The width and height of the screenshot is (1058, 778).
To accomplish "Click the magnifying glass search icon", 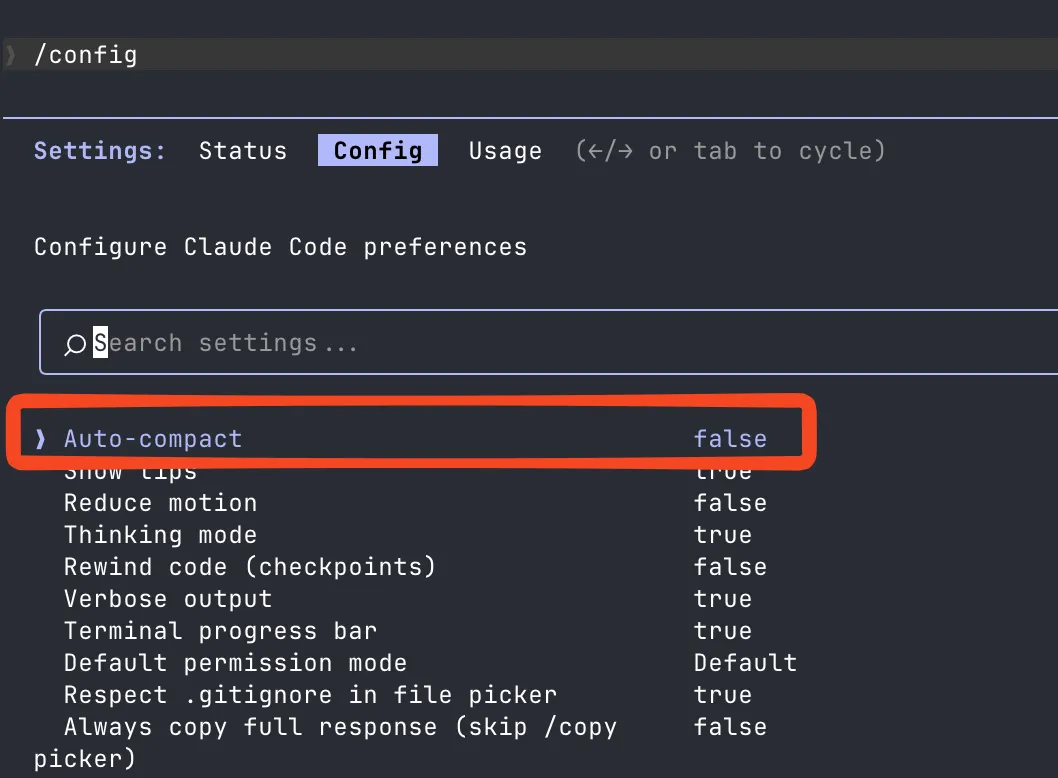I will (75, 343).
